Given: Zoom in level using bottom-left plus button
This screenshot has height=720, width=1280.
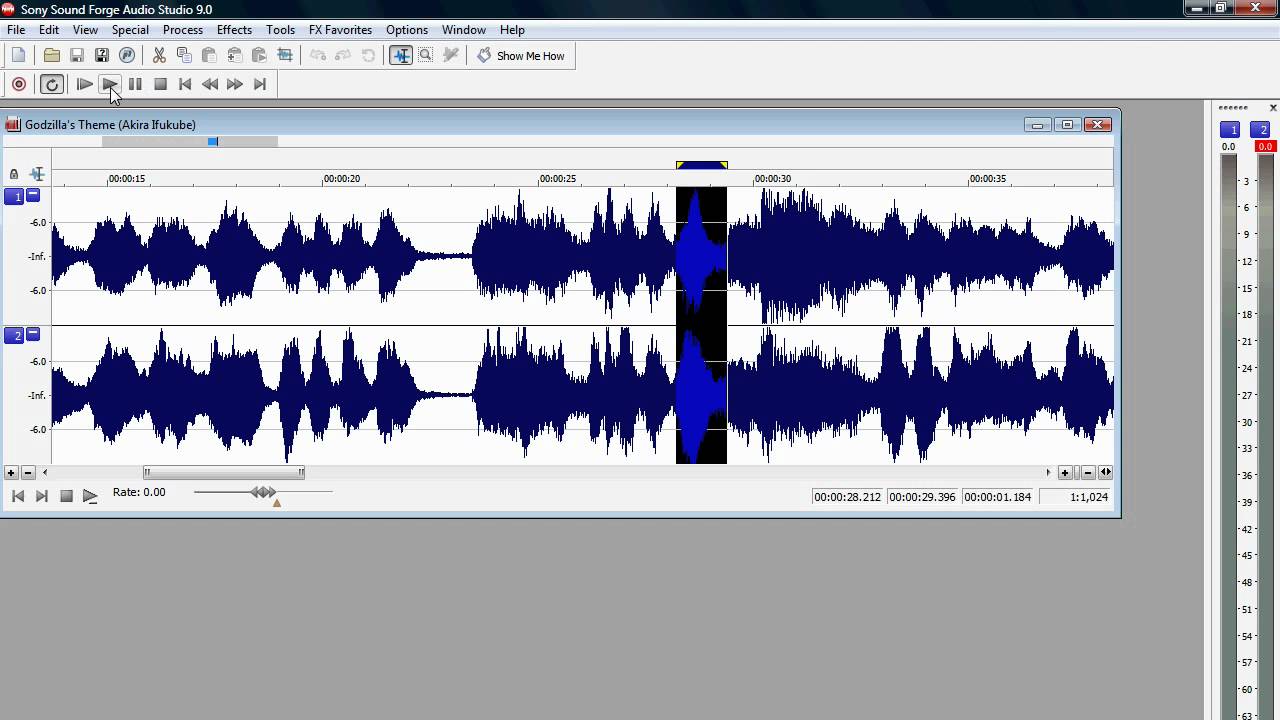Looking at the screenshot, I should pyautogui.click(x=11, y=473).
